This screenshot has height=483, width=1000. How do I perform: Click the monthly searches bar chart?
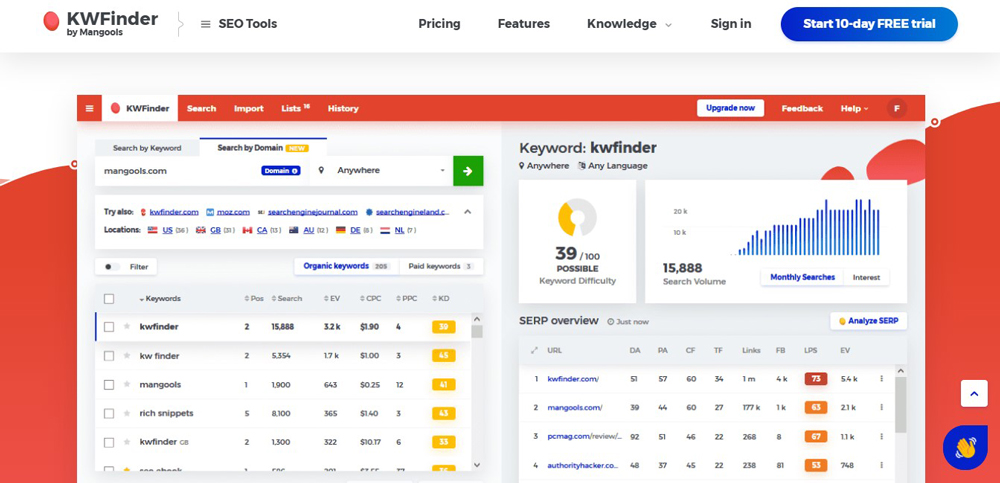[805, 227]
